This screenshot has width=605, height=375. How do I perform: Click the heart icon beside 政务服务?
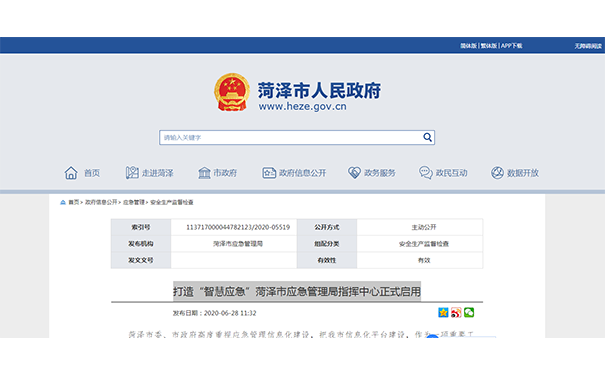click(x=354, y=172)
